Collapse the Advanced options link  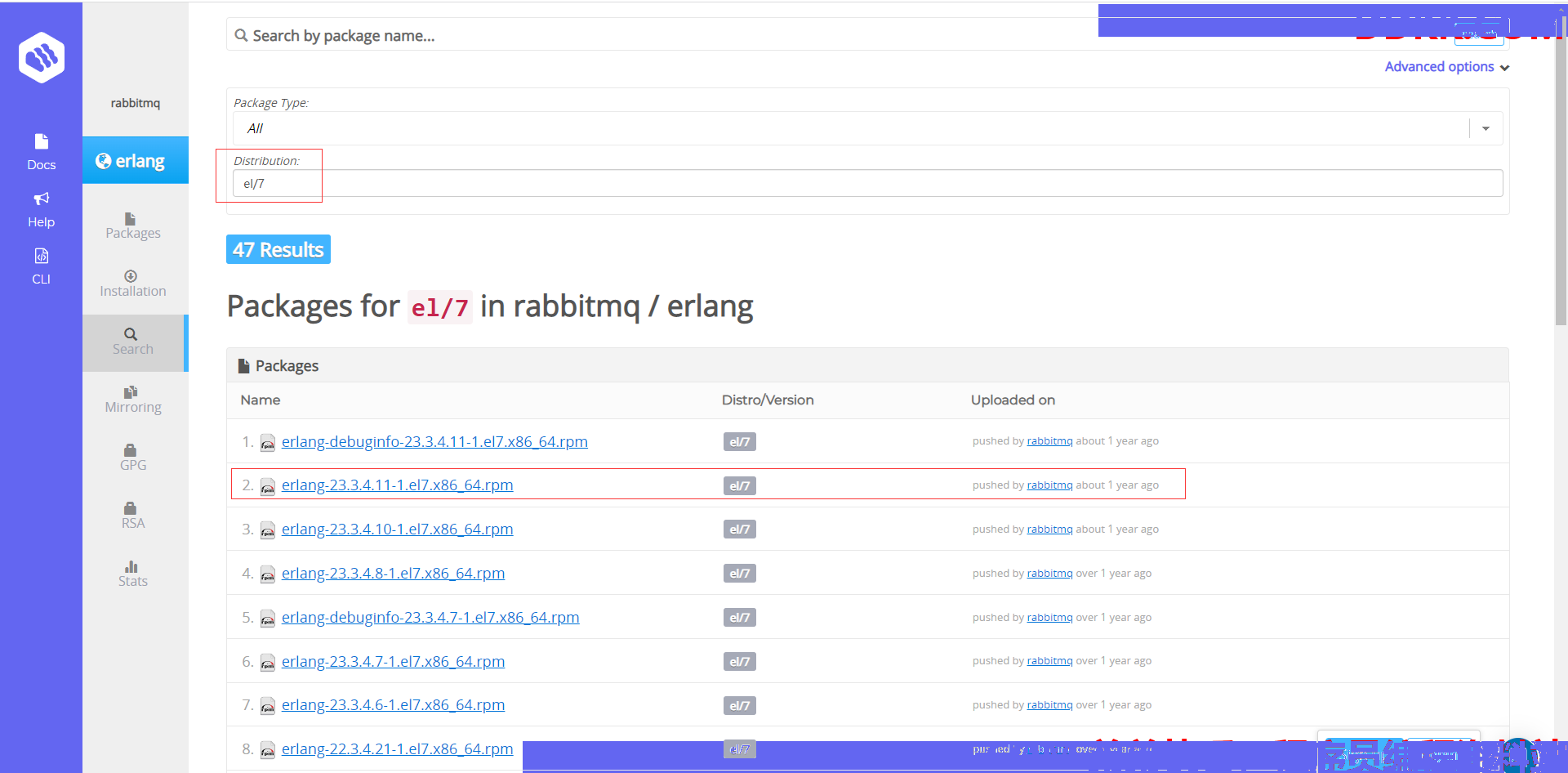pyautogui.click(x=1446, y=67)
